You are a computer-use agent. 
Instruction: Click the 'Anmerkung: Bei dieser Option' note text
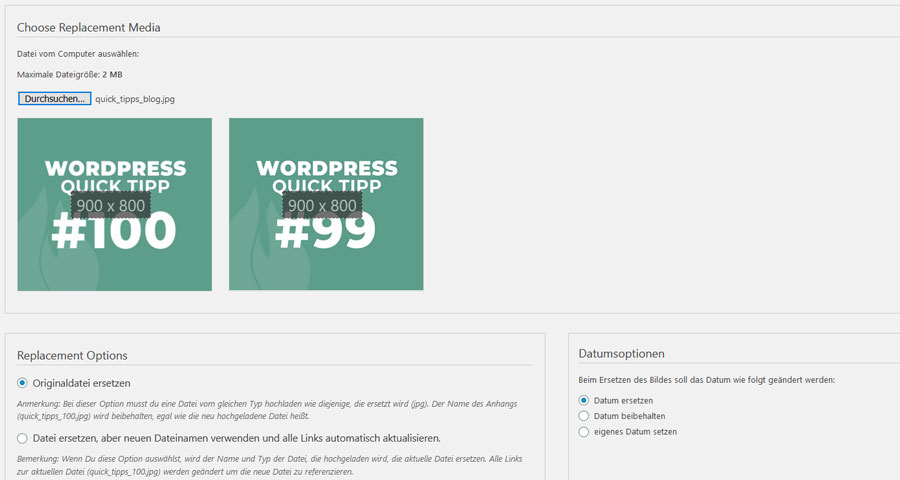click(x=267, y=410)
